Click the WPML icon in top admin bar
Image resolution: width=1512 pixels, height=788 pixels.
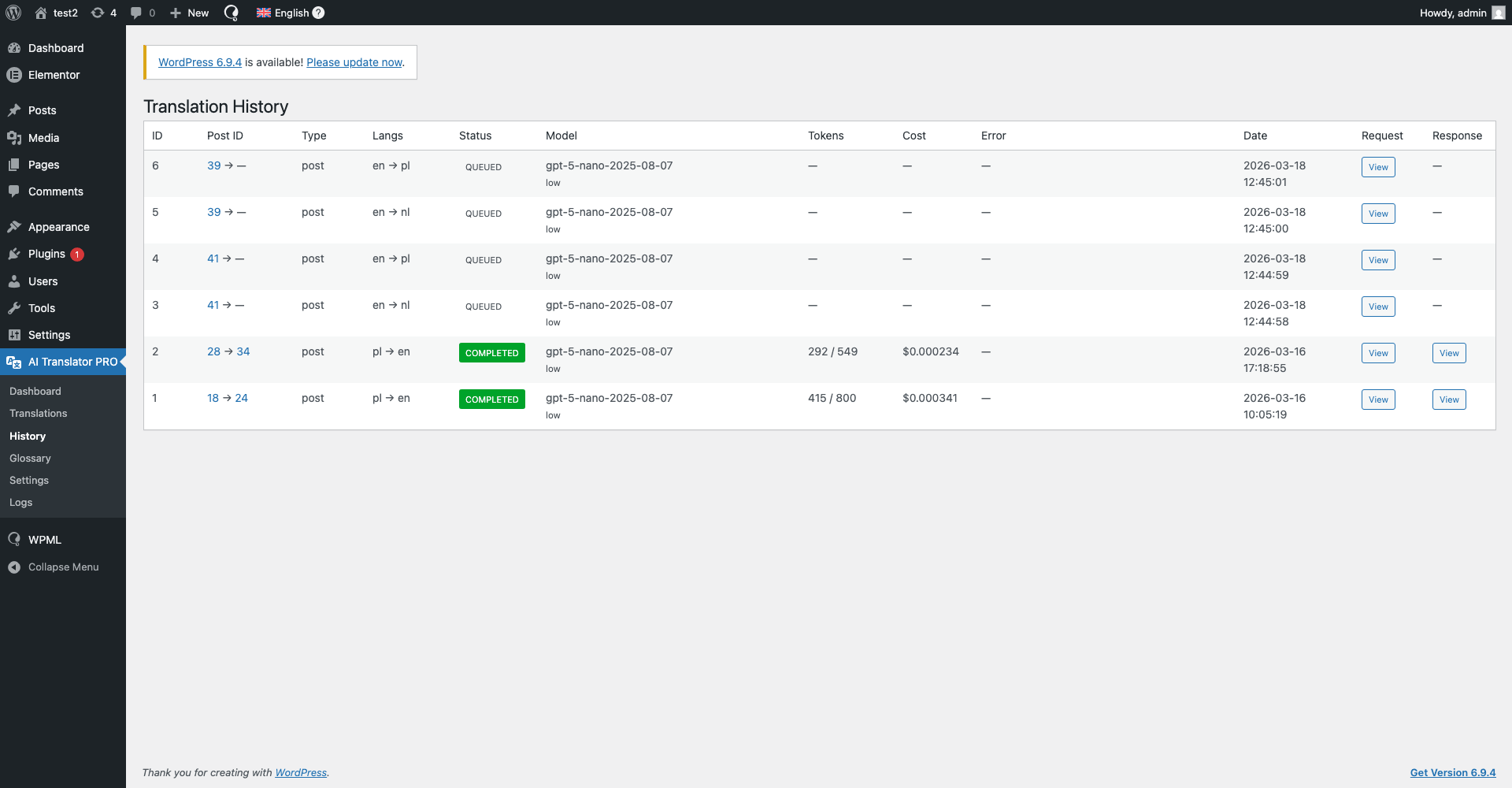coord(232,13)
